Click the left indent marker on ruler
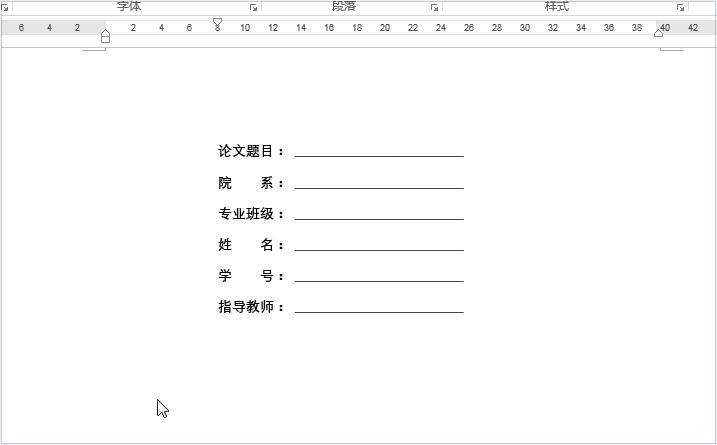The width and height of the screenshot is (717, 445). tap(105, 36)
